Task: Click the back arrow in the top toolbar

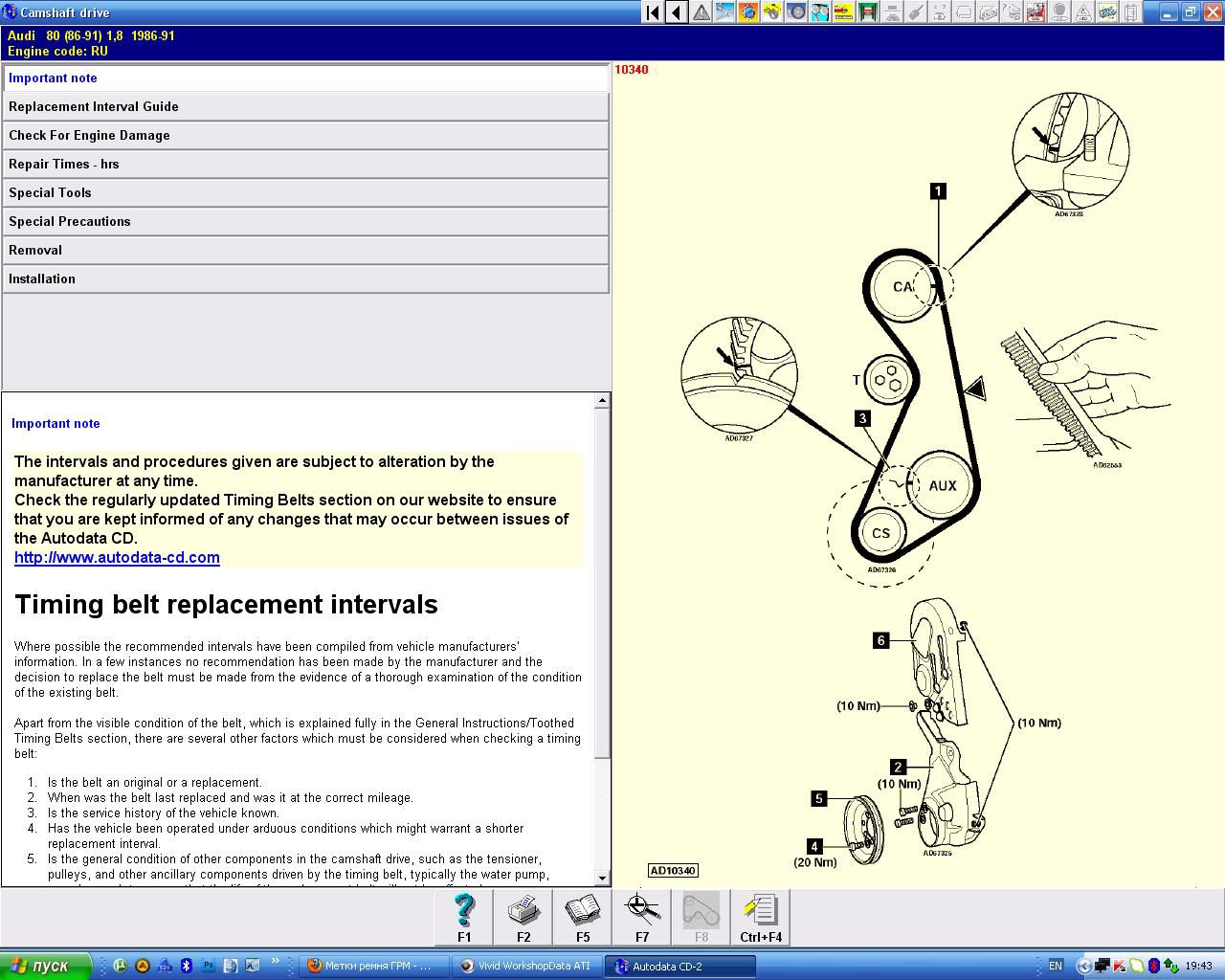Action: tap(677, 12)
